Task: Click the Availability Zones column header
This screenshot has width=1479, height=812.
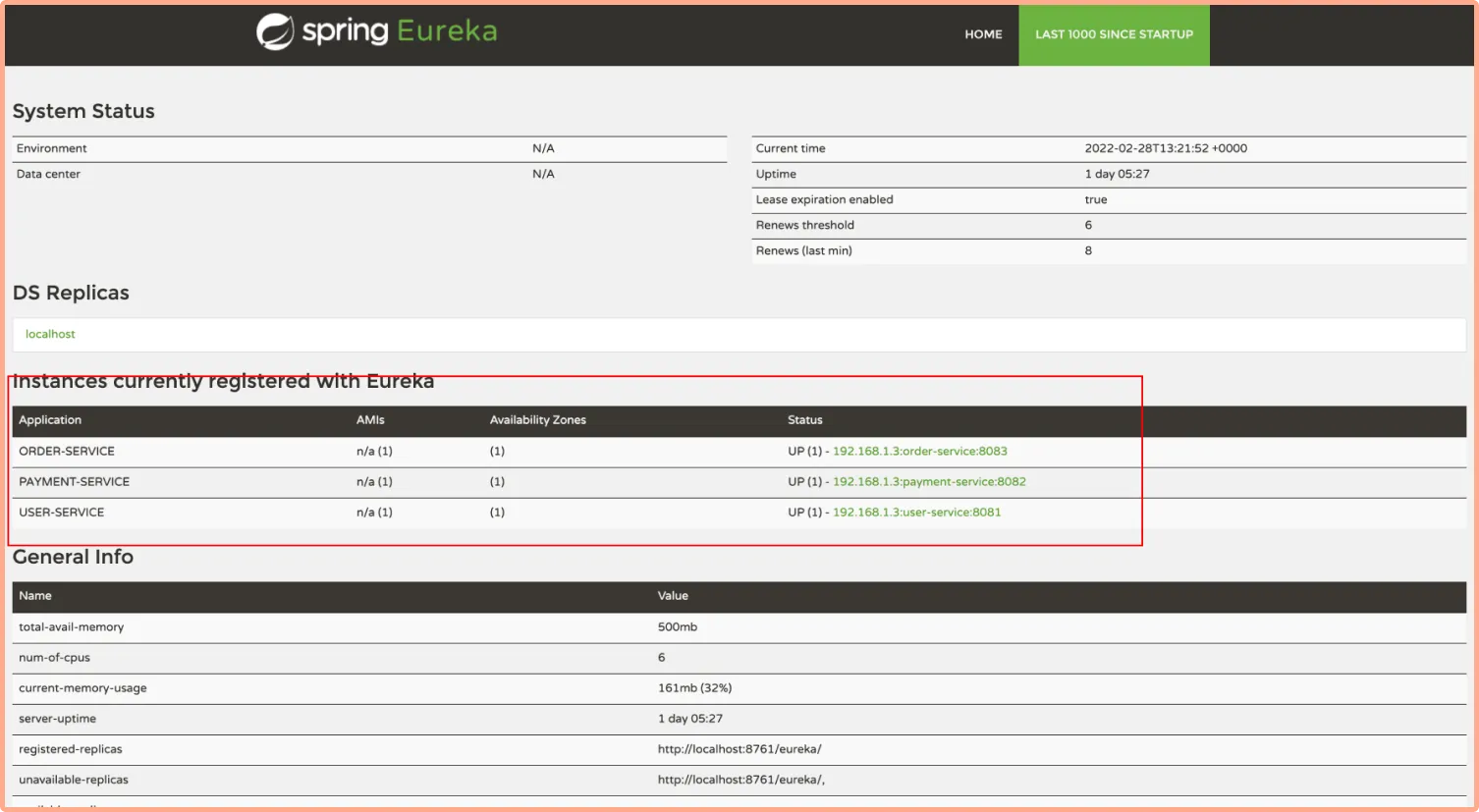Action: tap(538, 419)
